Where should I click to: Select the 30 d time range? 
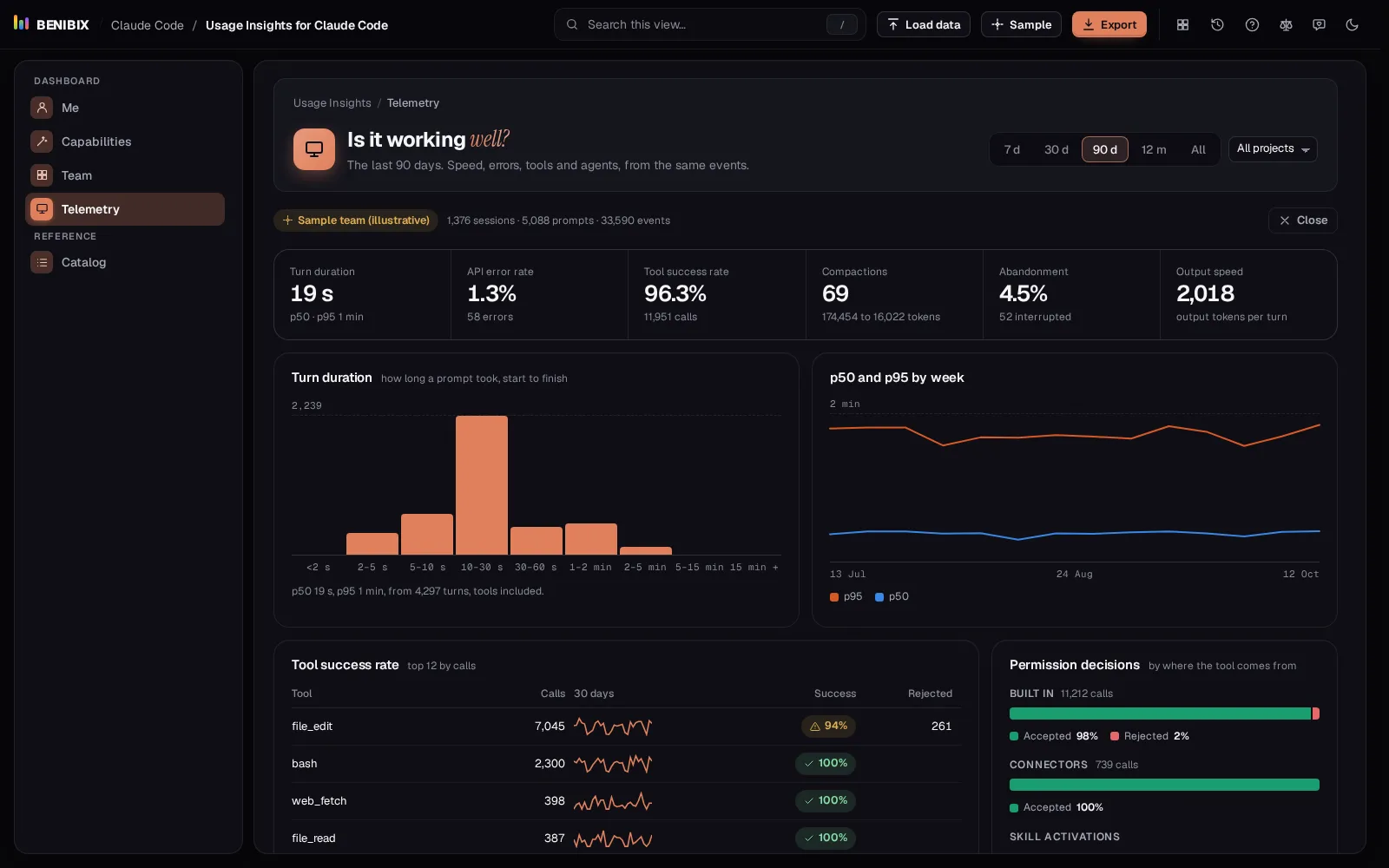pyautogui.click(x=1057, y=149)
